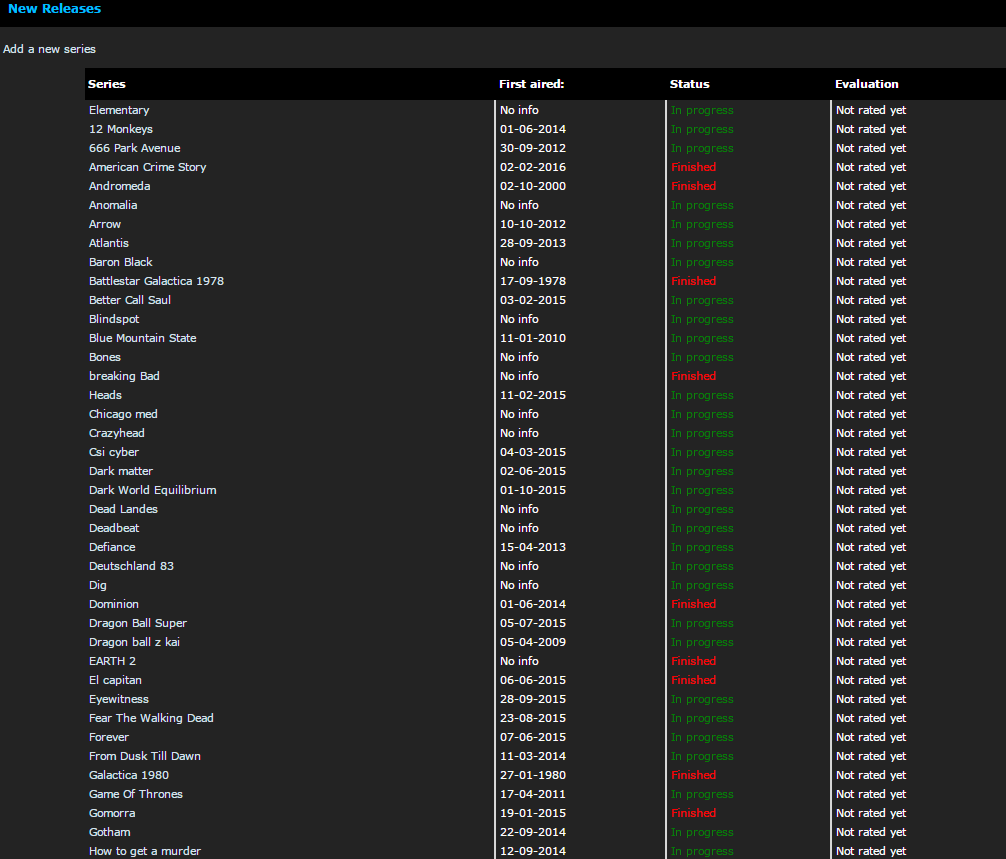The height and width of the screenshot is (859, 1006).
Task: Open the Dominion series
Action: [114, 604]
